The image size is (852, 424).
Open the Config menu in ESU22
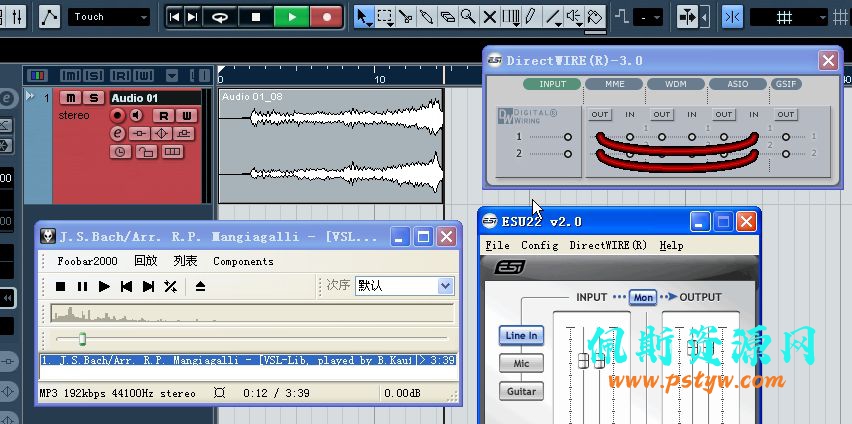pyautogui.click(x=539, y=245)
